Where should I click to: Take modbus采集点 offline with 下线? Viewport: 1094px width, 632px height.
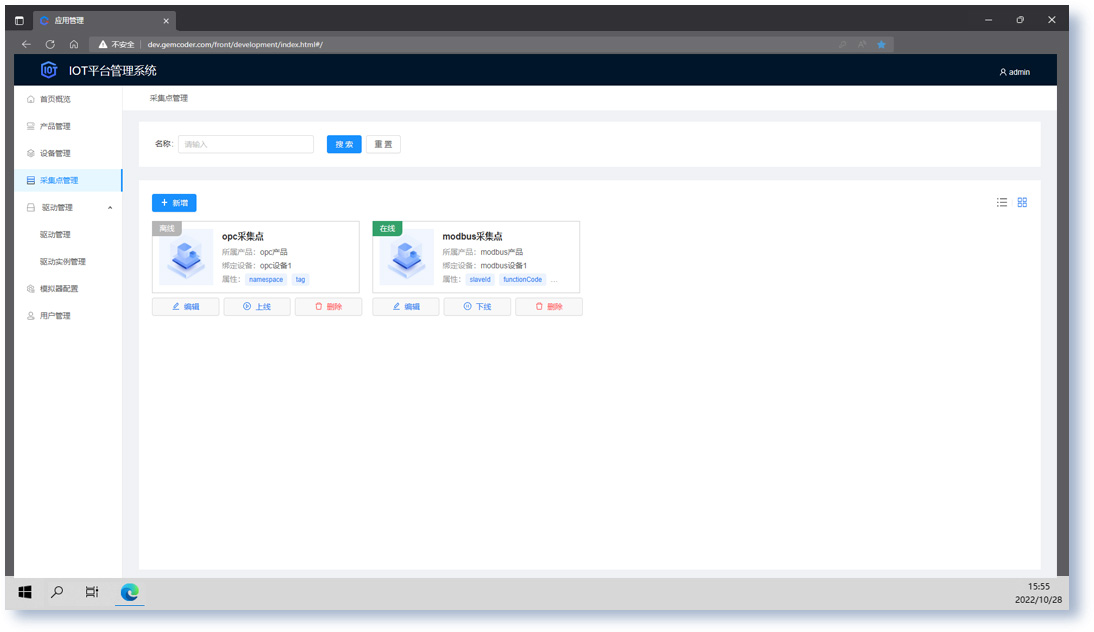[x=477, y=307]
